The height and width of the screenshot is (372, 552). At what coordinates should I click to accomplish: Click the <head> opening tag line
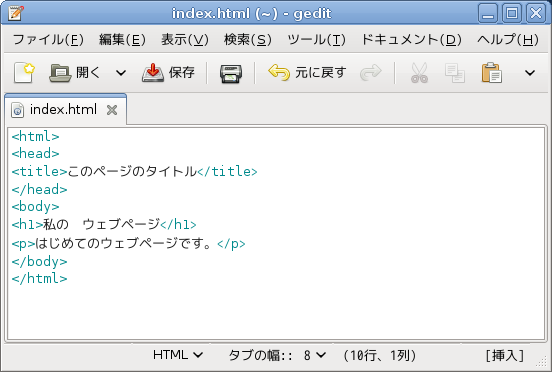tap(35, 153)
